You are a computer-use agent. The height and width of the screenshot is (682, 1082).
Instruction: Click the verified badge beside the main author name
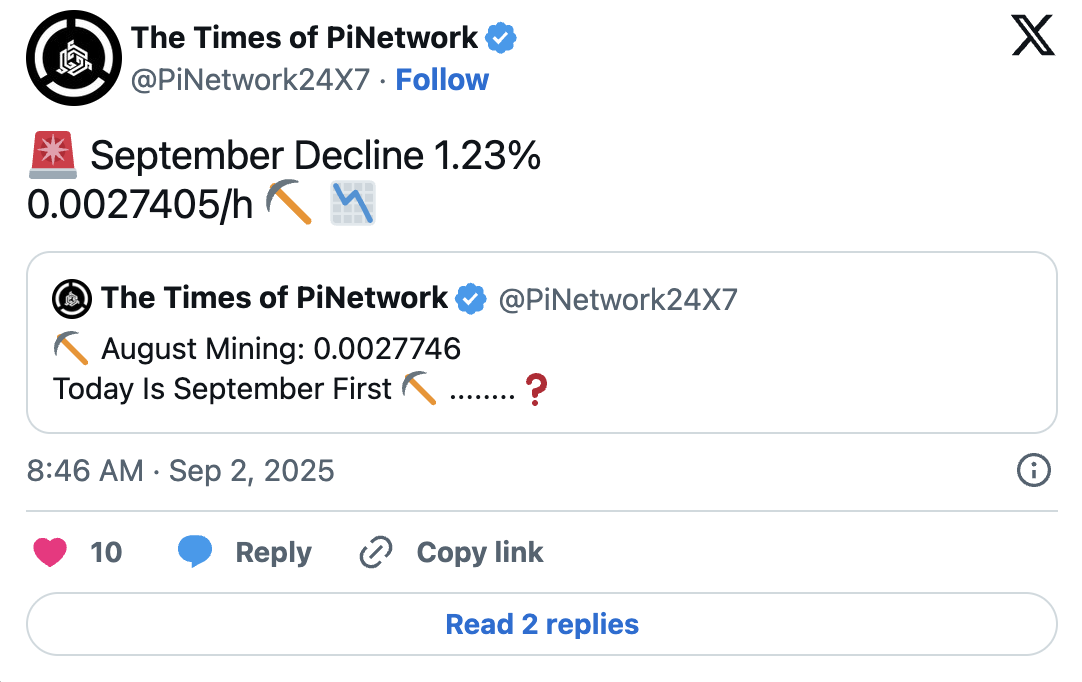(x=500, y=39)
